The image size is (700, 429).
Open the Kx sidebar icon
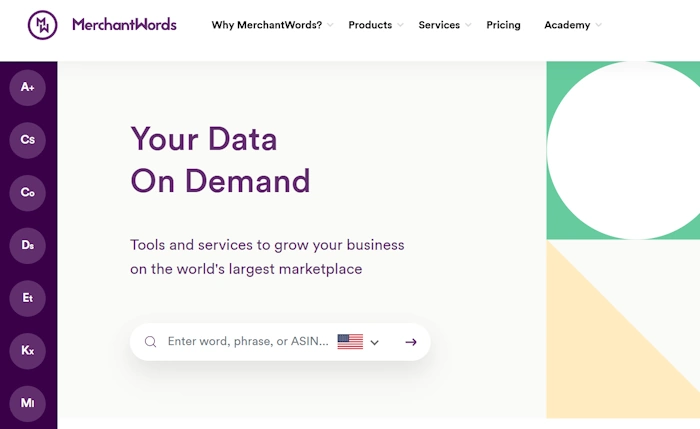pyautogui.click(x=28, y=351)
